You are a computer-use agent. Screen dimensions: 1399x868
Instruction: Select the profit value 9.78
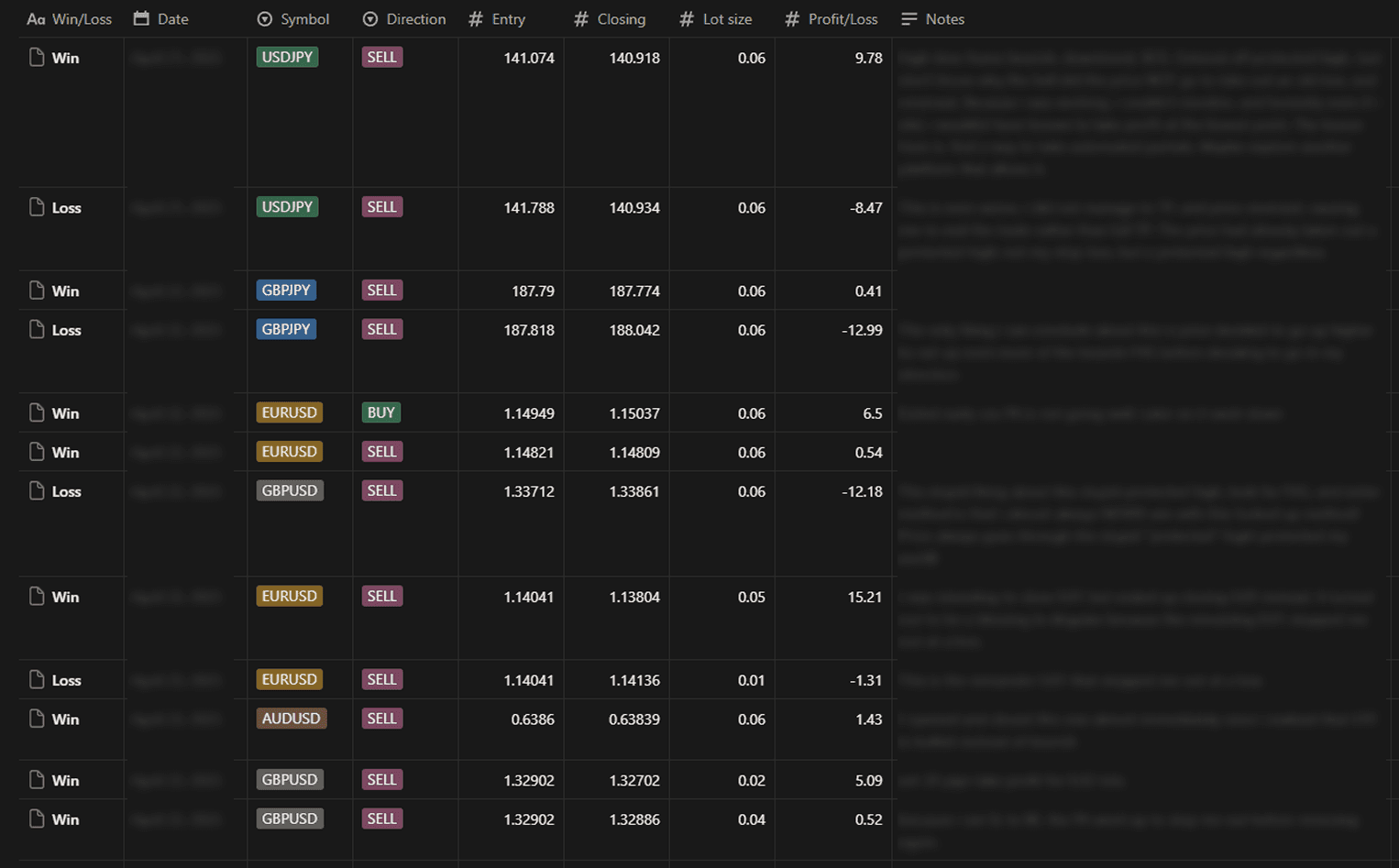click(x=868, y=58)
